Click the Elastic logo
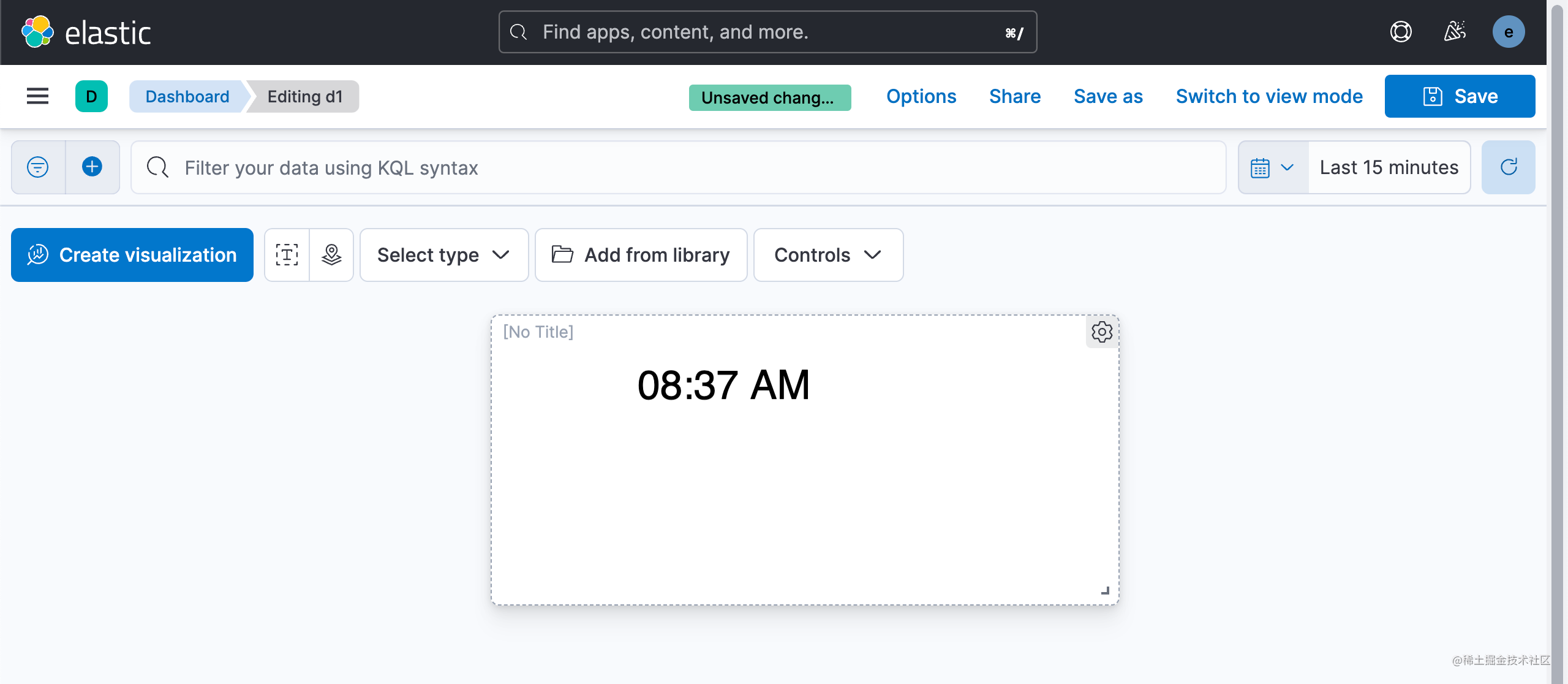This screenshot has width=1568, height=684. tap(86, 32)
